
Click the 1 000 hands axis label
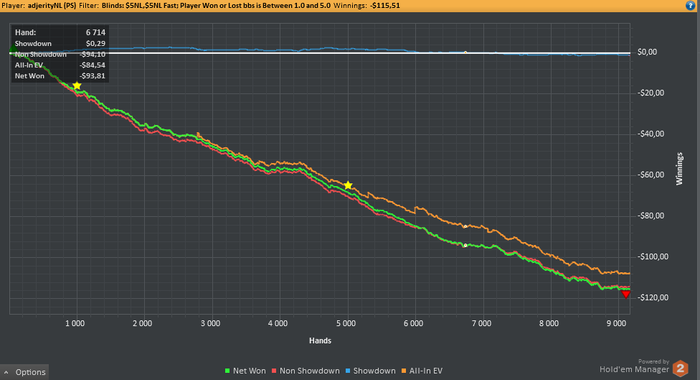pyautogui.click(x=75, y=323)
